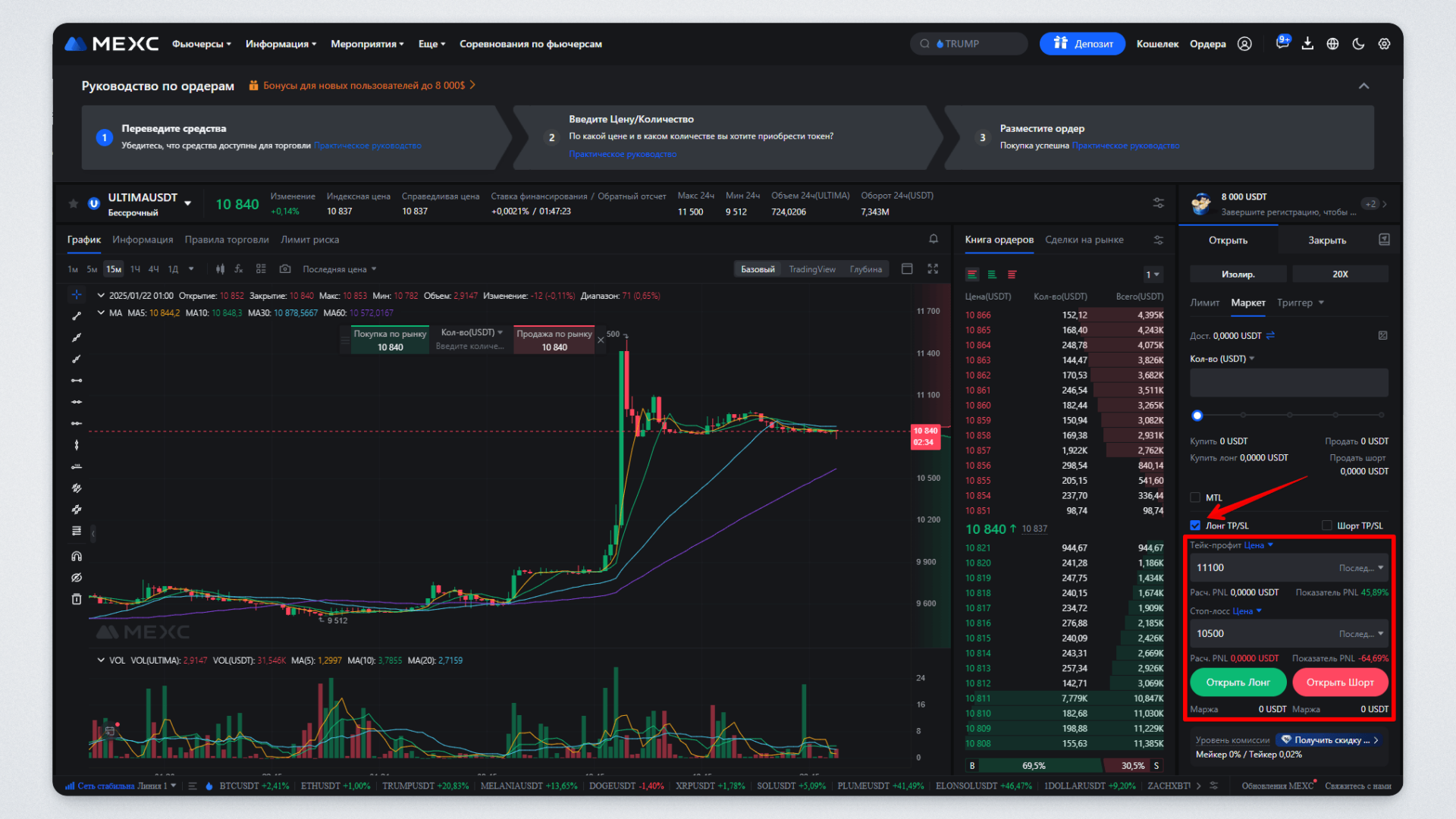Open the Фьючерсы menu
The width and height of the screenshot is (1456, 819).
click(201, 44)
